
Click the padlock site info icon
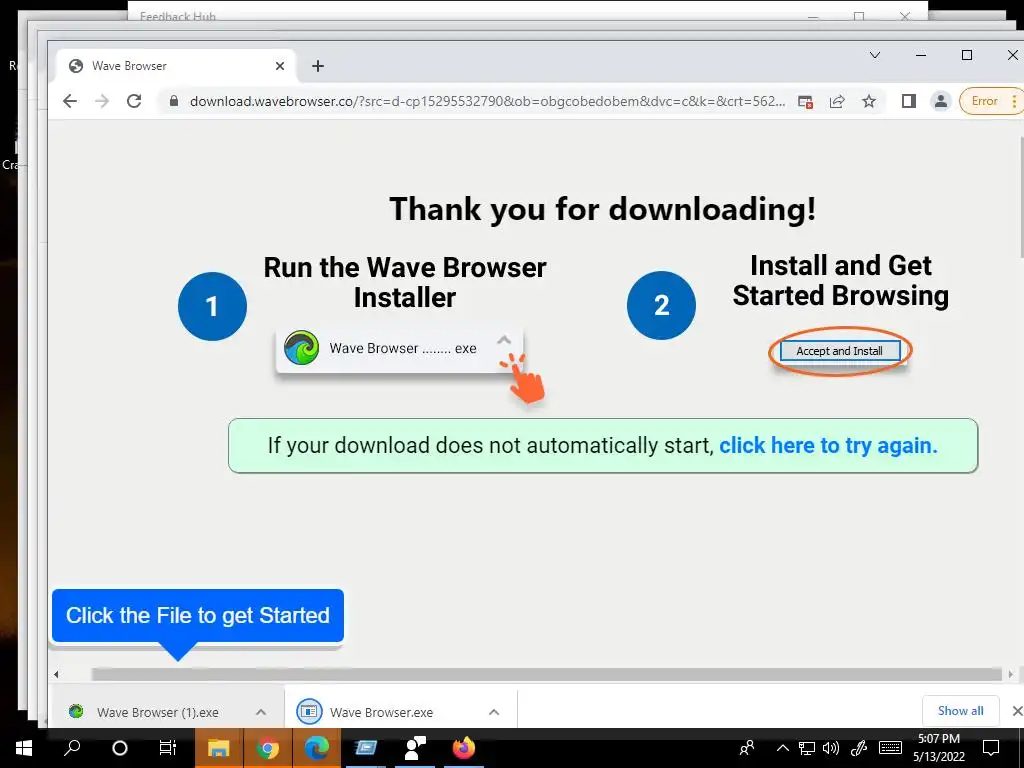coord(173,101)
